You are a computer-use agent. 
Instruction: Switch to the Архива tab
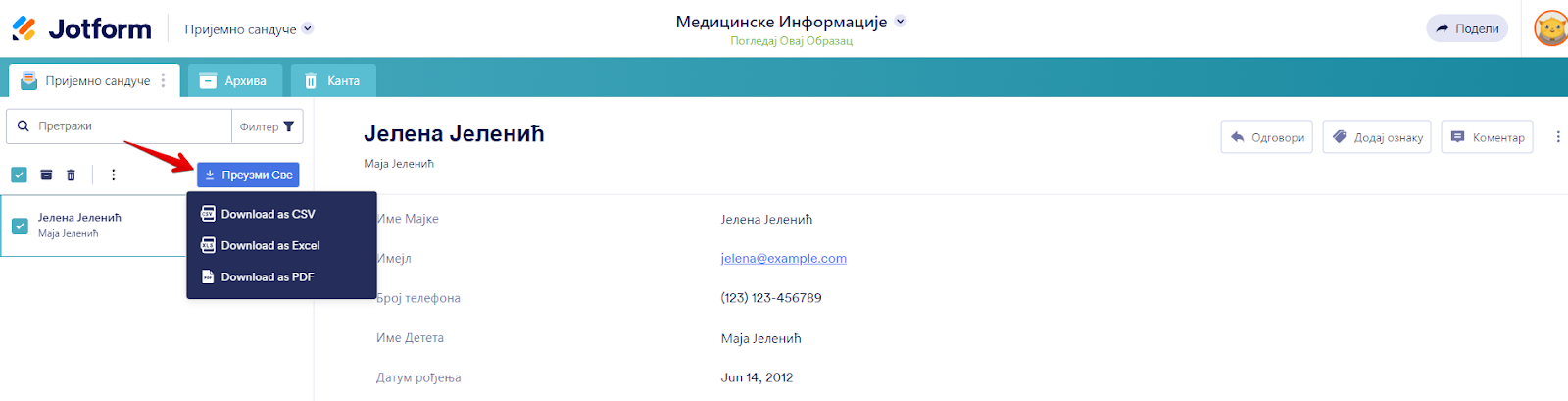pyautogui.click(x=234, y=80)
